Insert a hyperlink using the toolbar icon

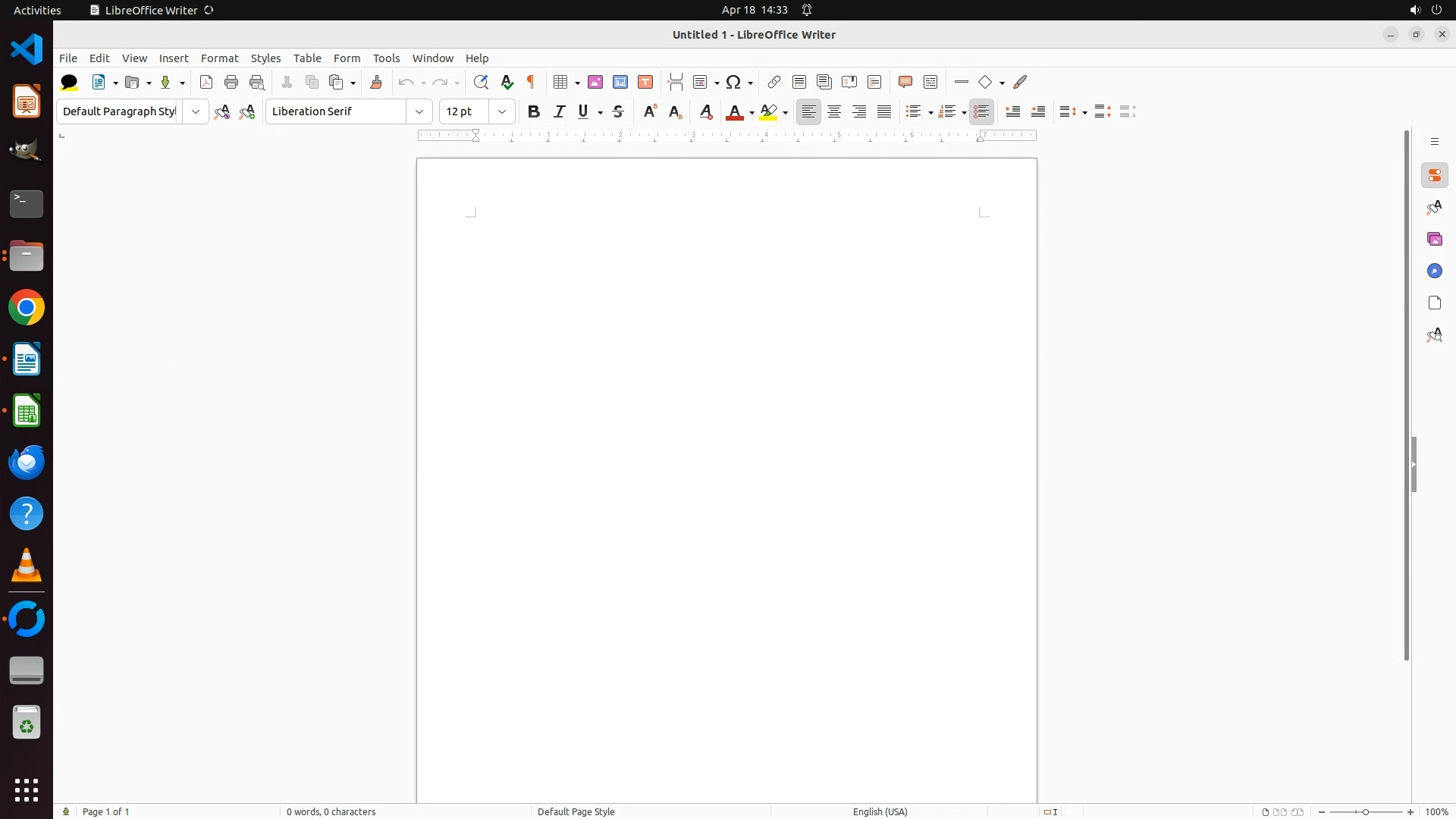(x=773, y=82)
